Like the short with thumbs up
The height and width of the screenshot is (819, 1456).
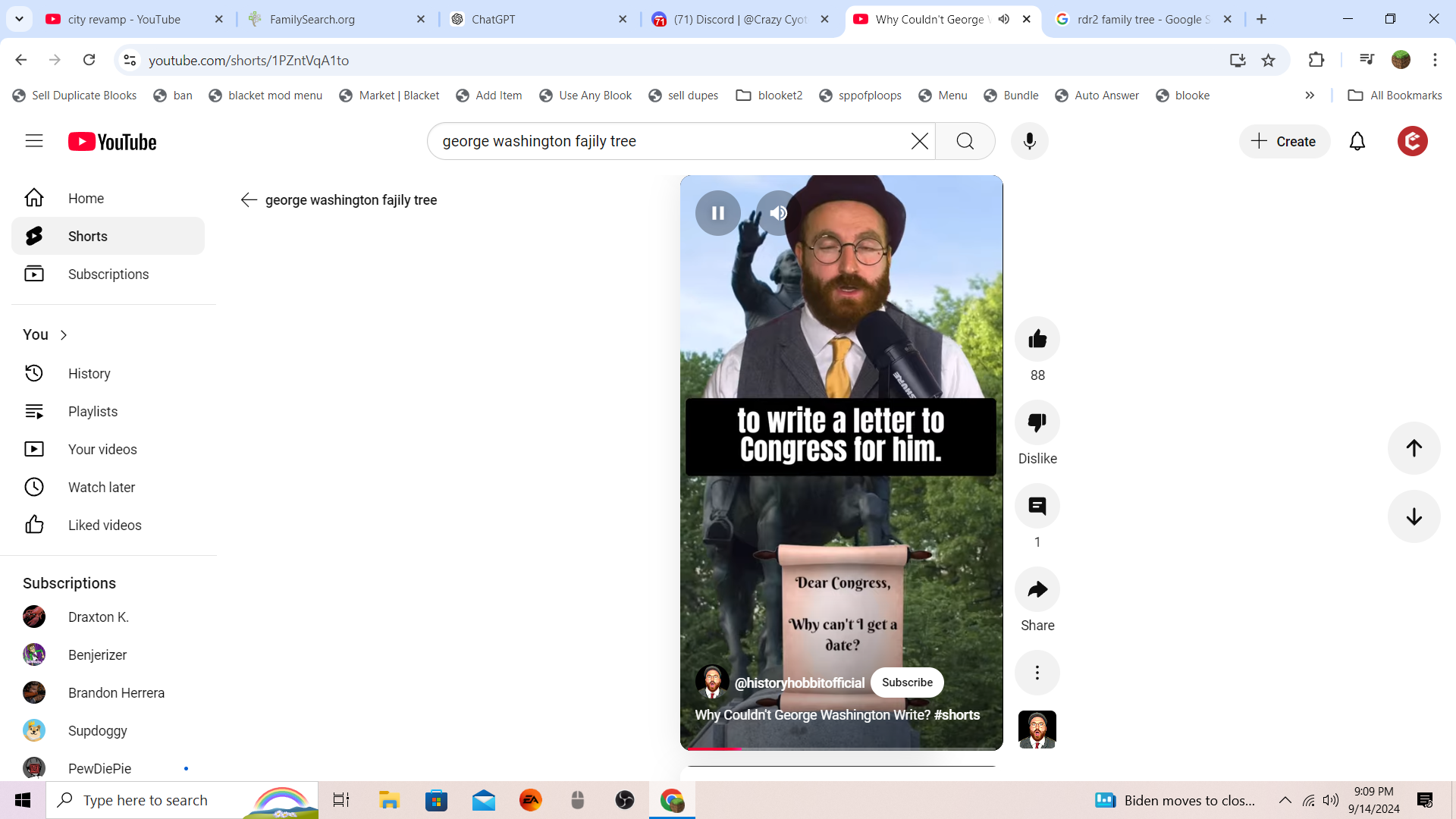tap(1037, 339)
